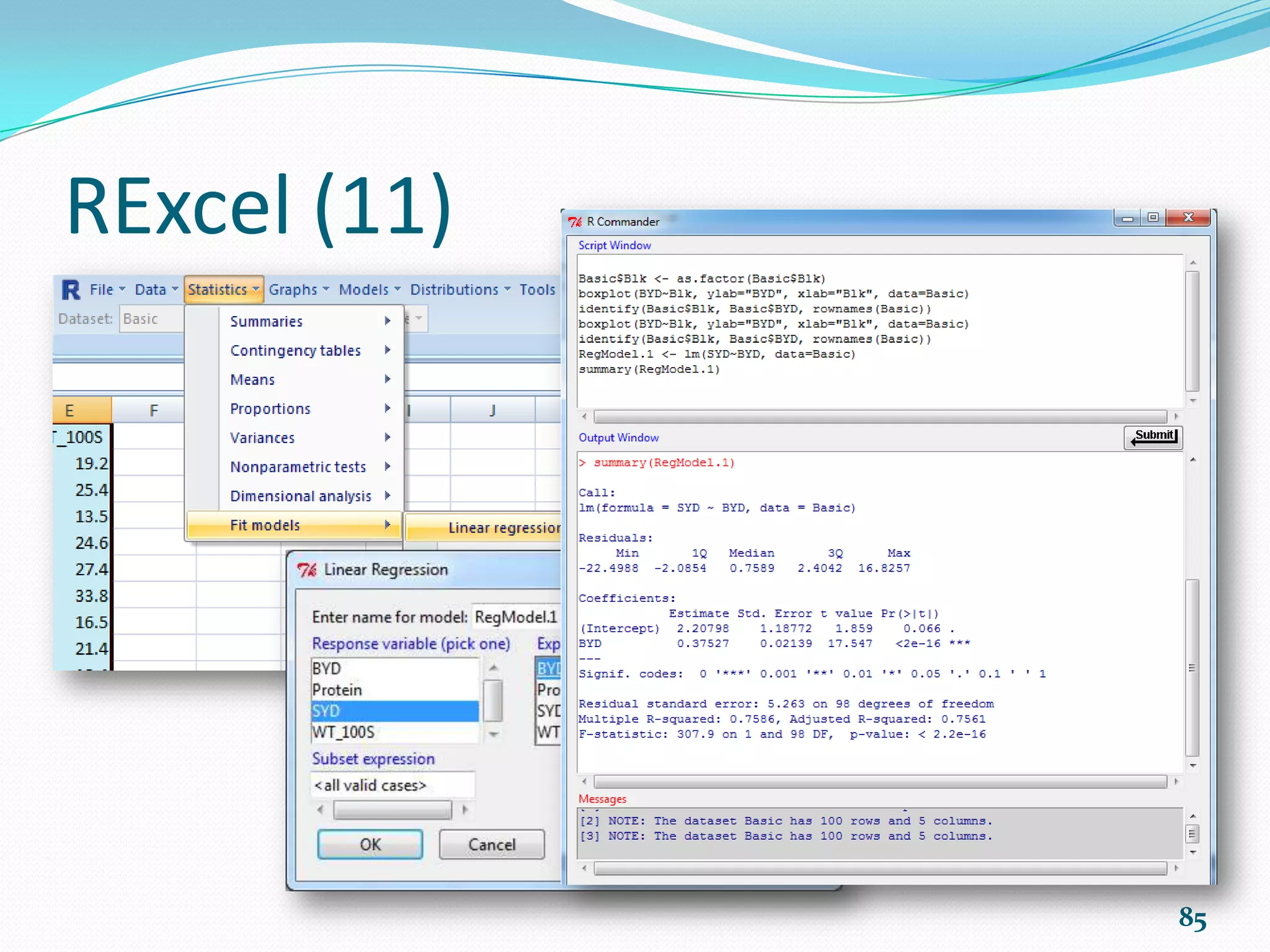Select Protein in response variable list
This screenshot has width=1270, height=952.
coord(394,690)
